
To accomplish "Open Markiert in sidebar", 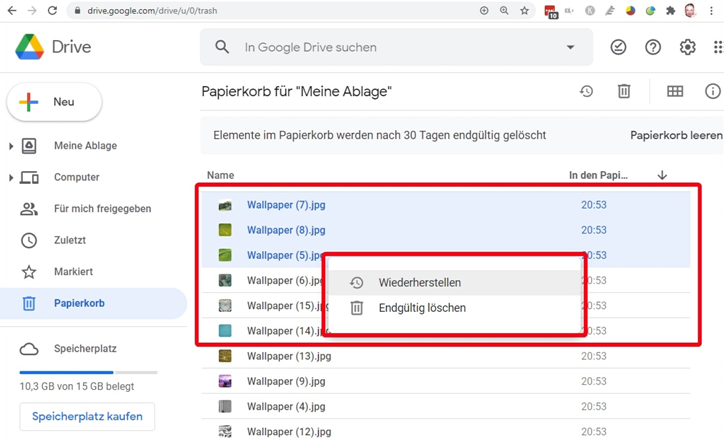I will click(73, 272).
